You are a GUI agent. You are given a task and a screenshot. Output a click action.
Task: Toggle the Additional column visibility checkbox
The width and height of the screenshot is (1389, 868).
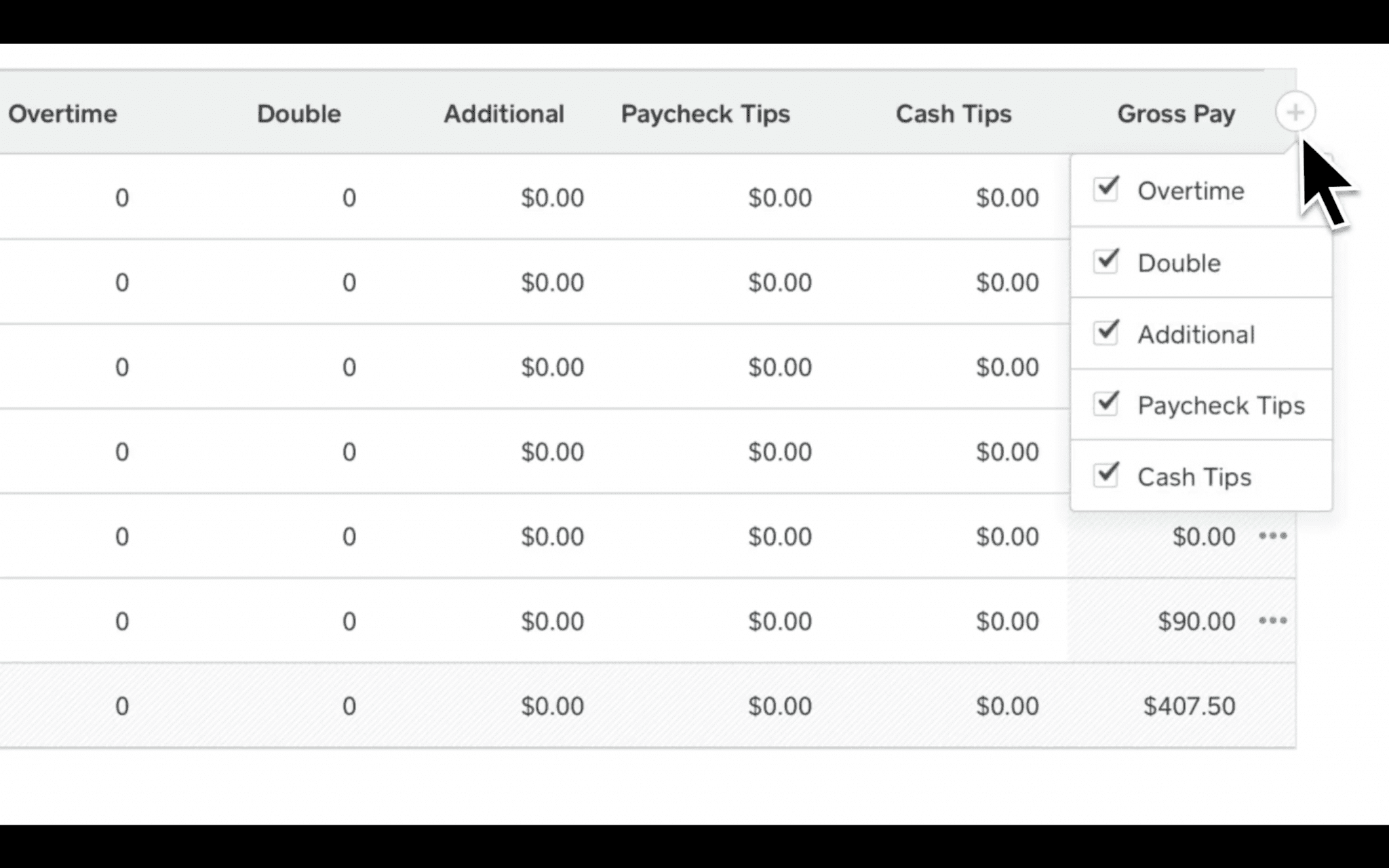[1106, 334]
